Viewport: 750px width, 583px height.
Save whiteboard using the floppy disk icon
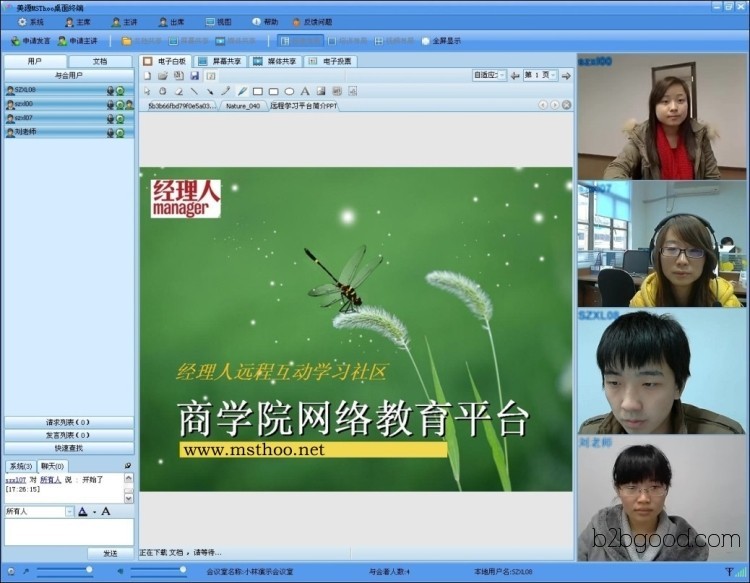point(195,76)
